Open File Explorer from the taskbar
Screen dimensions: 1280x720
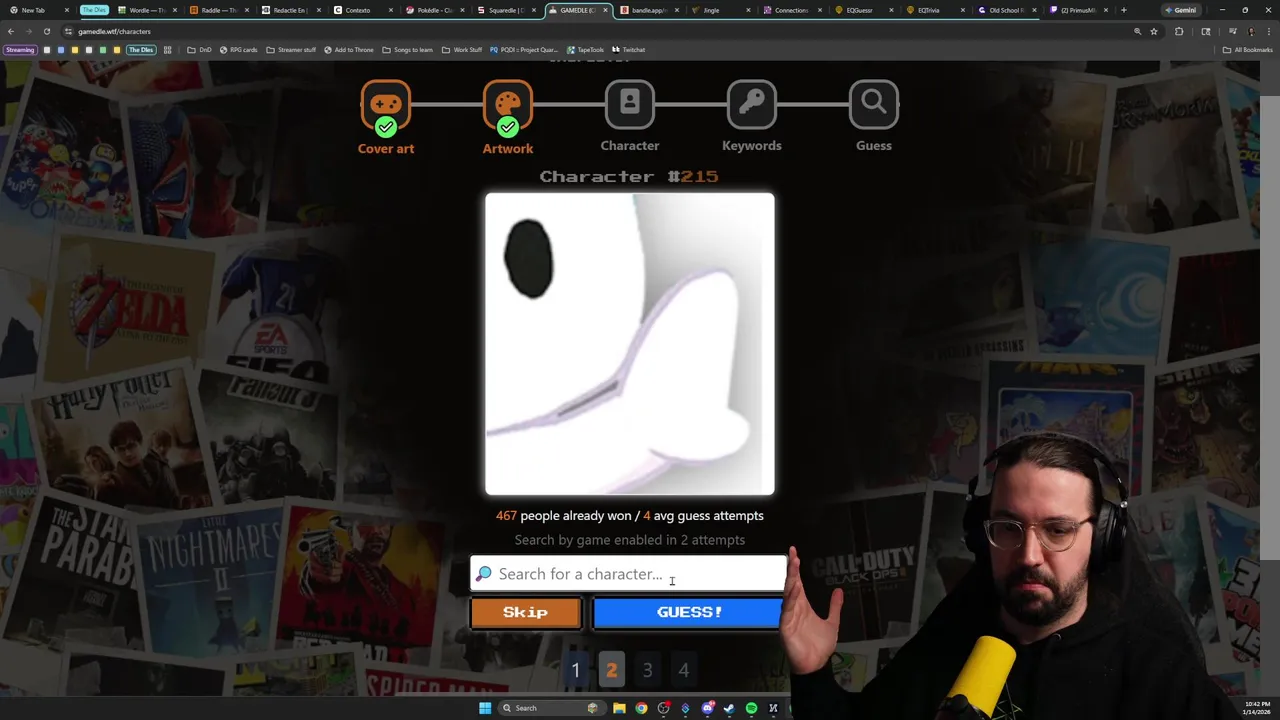click(x=619, y=708)
